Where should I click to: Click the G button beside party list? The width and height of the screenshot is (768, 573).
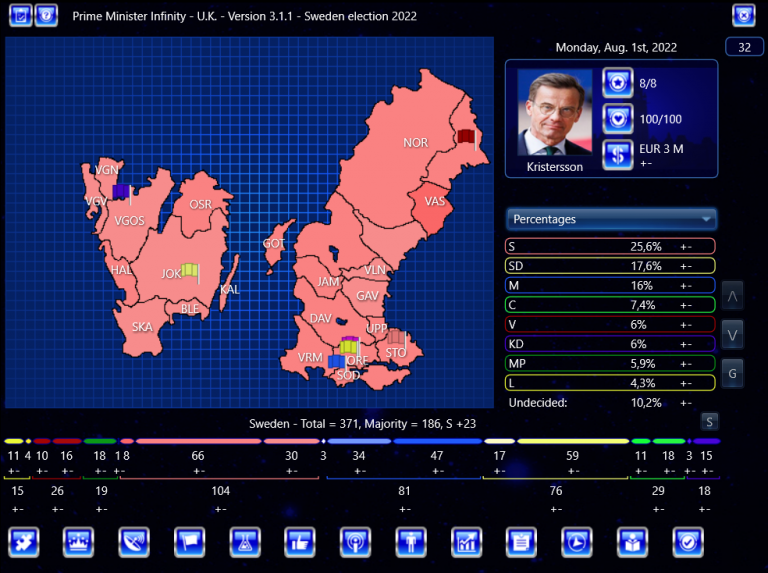[733, 373]
